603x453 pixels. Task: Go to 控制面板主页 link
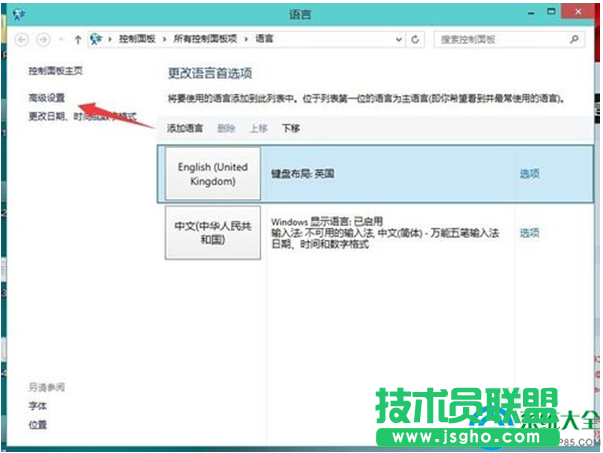55,72
